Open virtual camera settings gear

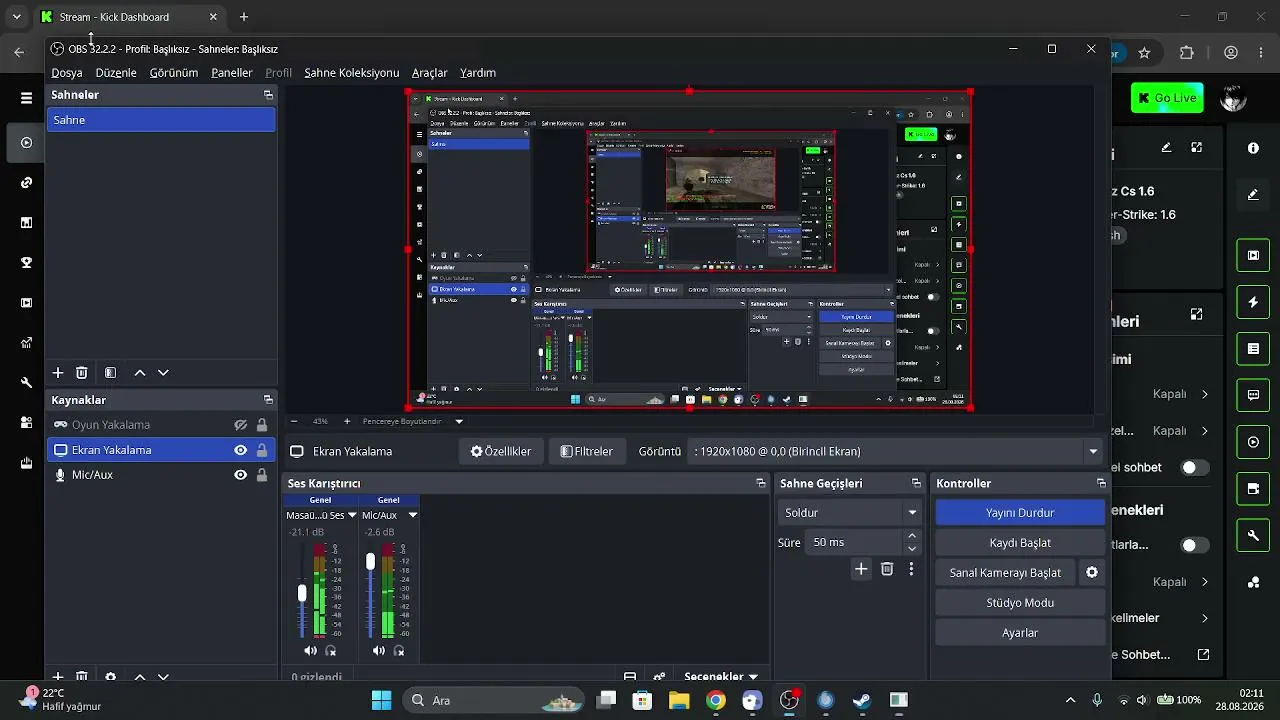click(1092, 573)
